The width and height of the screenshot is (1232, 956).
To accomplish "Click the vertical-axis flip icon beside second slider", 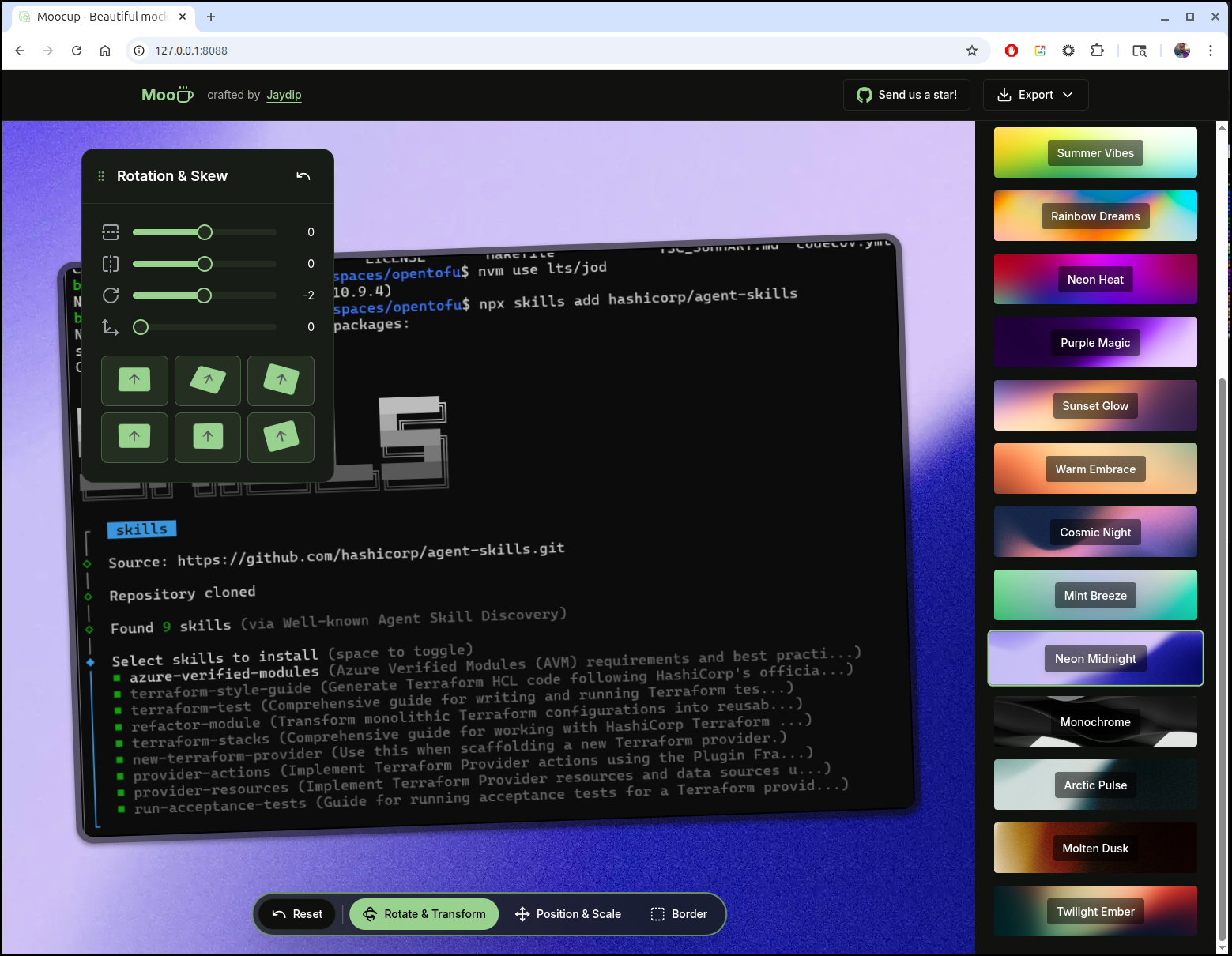I will coord(111,264).
